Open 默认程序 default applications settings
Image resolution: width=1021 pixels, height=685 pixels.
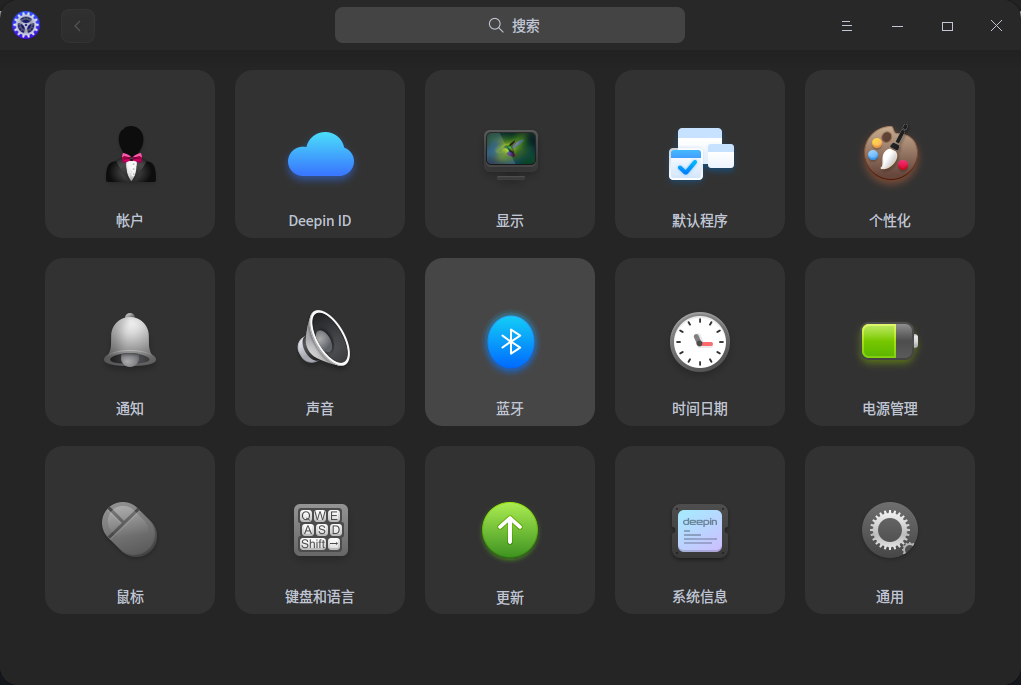click(700, 154)
